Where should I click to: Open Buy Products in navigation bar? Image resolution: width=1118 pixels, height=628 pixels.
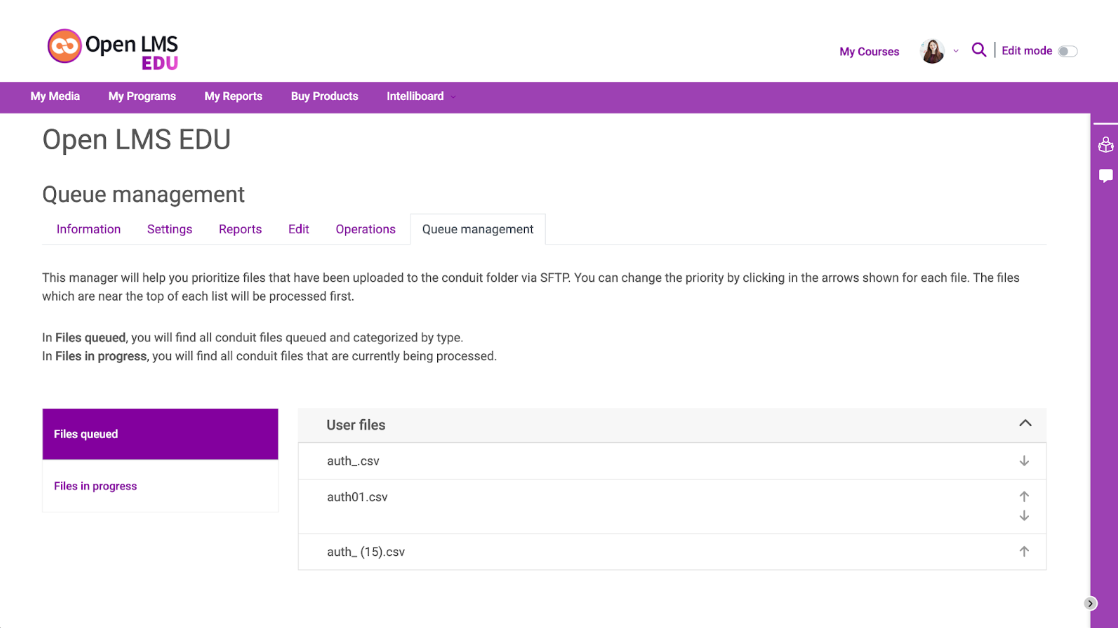pos(324,96)
